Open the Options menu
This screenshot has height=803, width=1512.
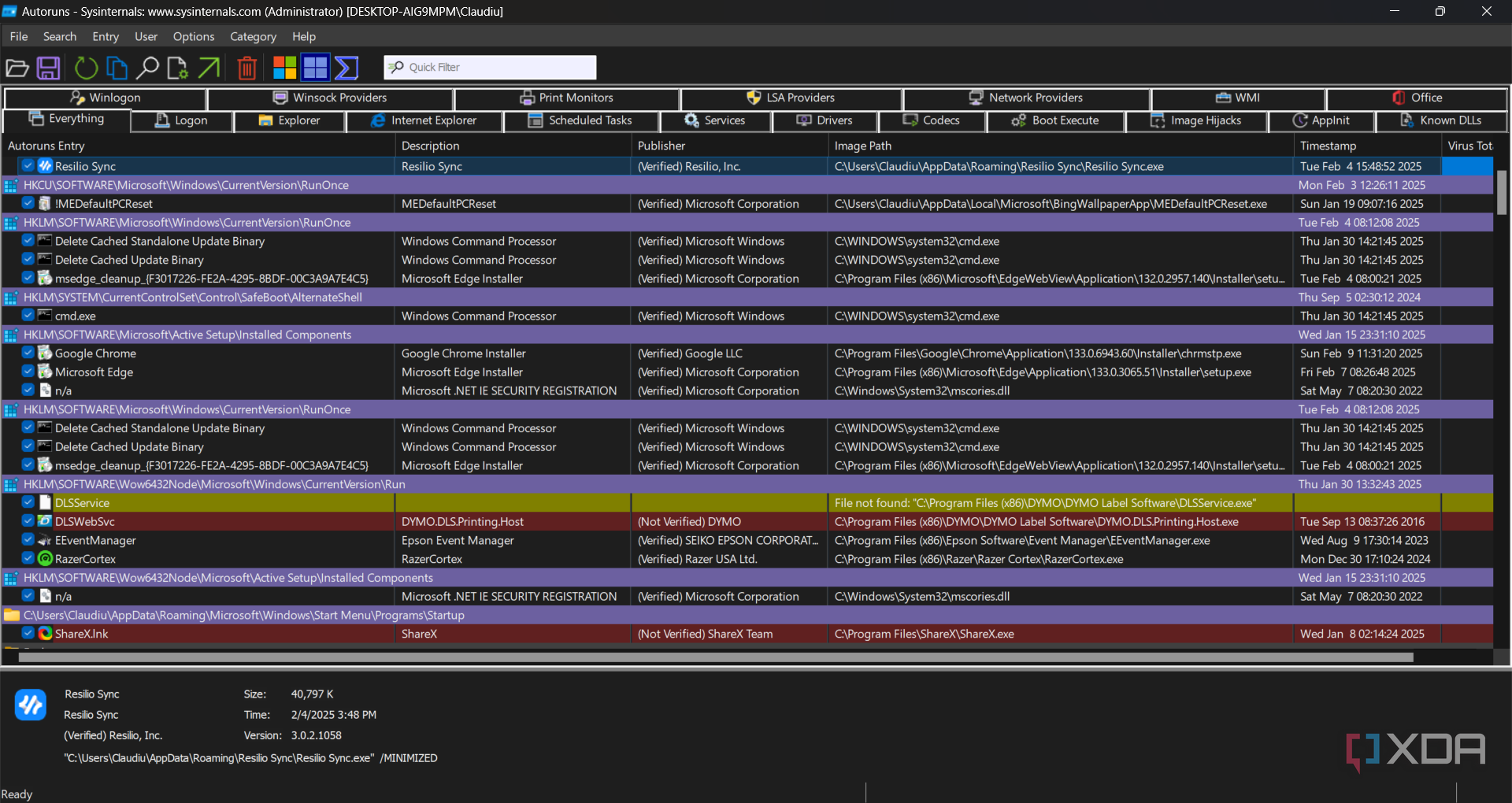coord(193,36)
